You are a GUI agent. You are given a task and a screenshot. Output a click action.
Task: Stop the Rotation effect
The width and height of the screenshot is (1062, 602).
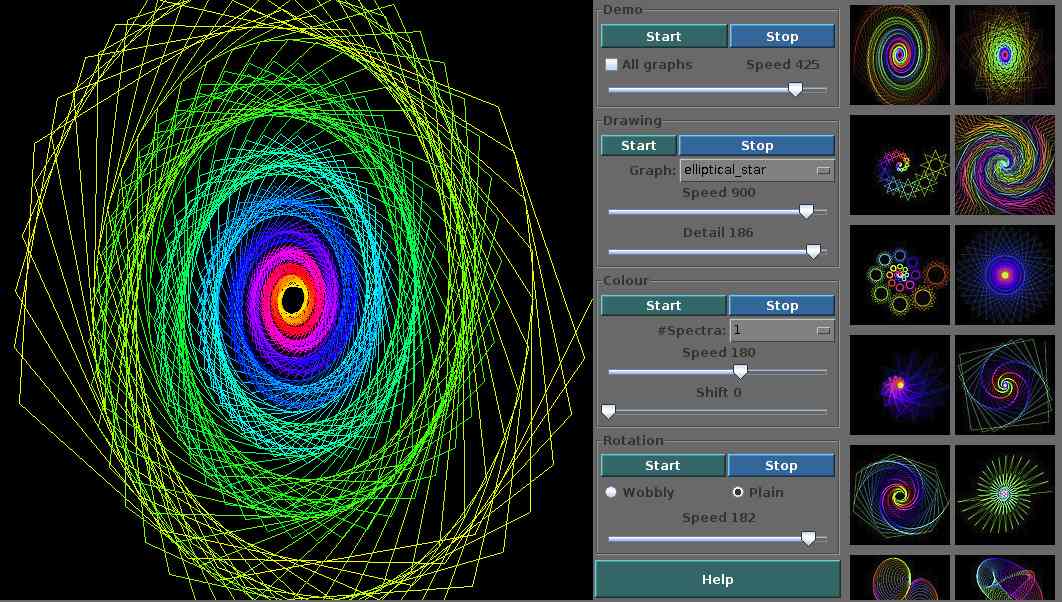click(782, 465)
